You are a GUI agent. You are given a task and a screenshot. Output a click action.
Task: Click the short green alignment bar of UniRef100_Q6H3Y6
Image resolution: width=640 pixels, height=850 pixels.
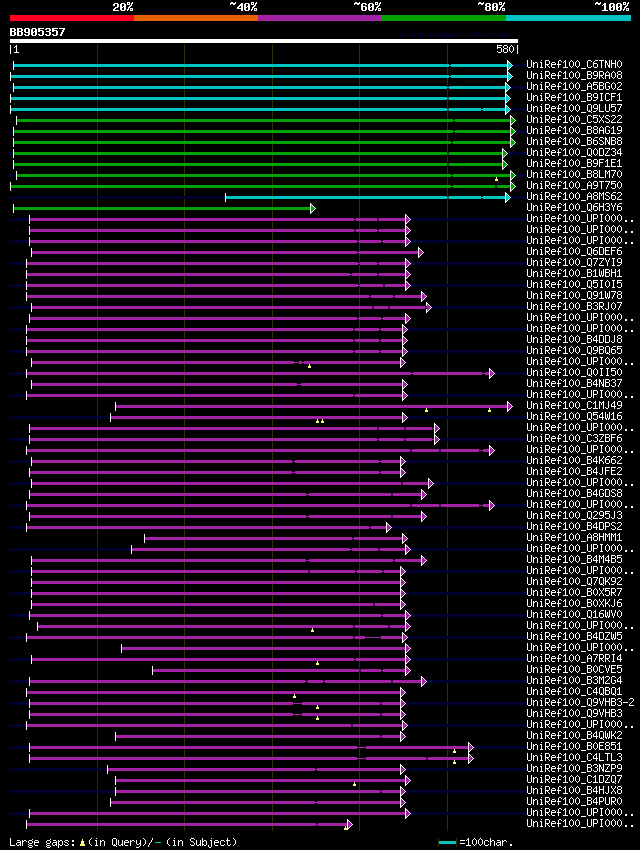tap(164, 208)
